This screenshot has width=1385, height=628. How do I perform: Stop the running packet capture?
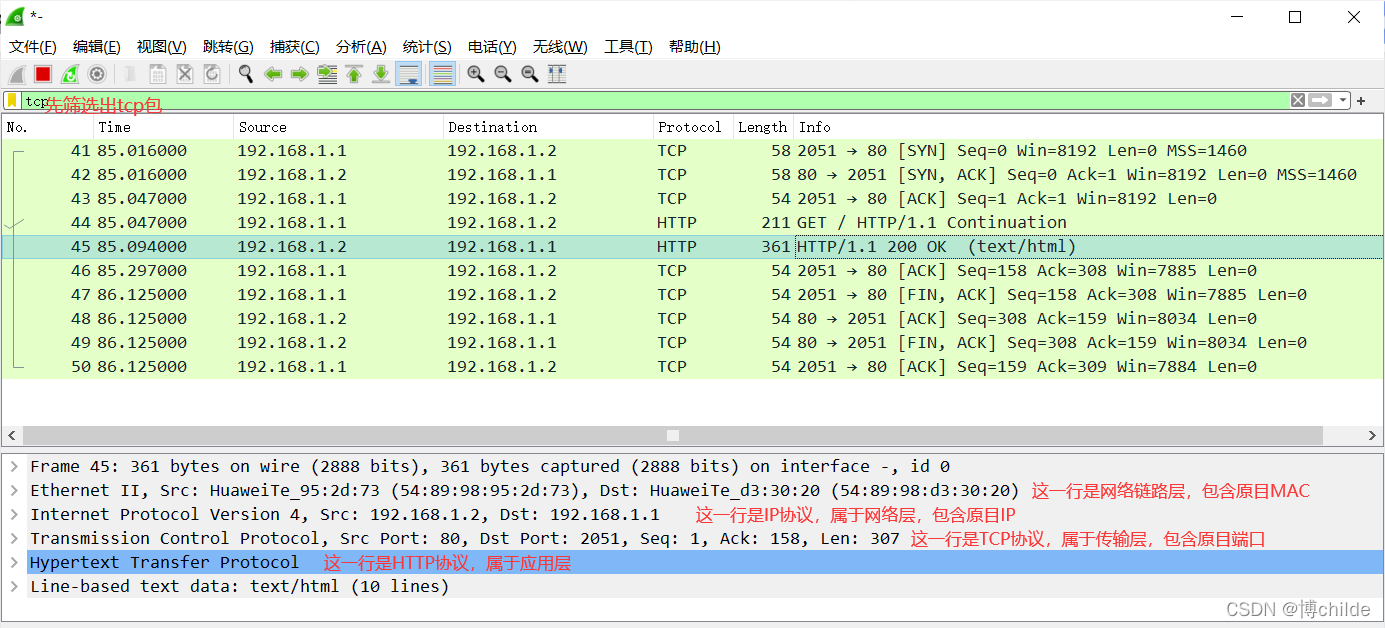tap(43, 74)
